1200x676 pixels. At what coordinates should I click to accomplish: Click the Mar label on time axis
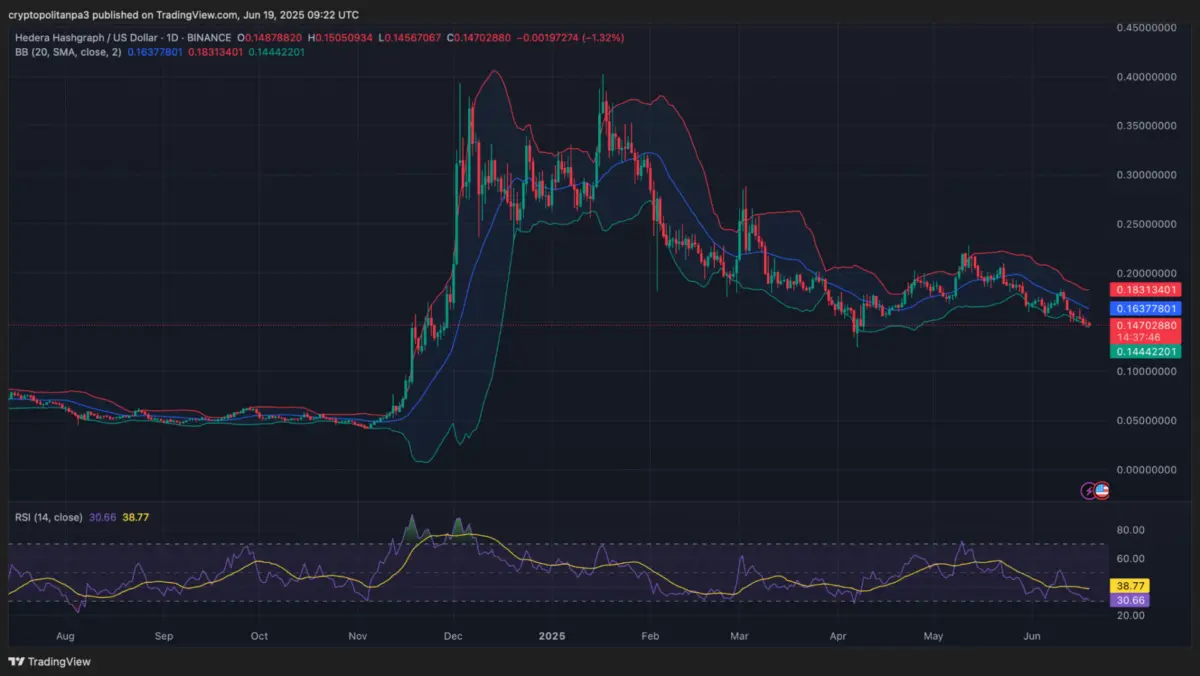tap(739, 635)
